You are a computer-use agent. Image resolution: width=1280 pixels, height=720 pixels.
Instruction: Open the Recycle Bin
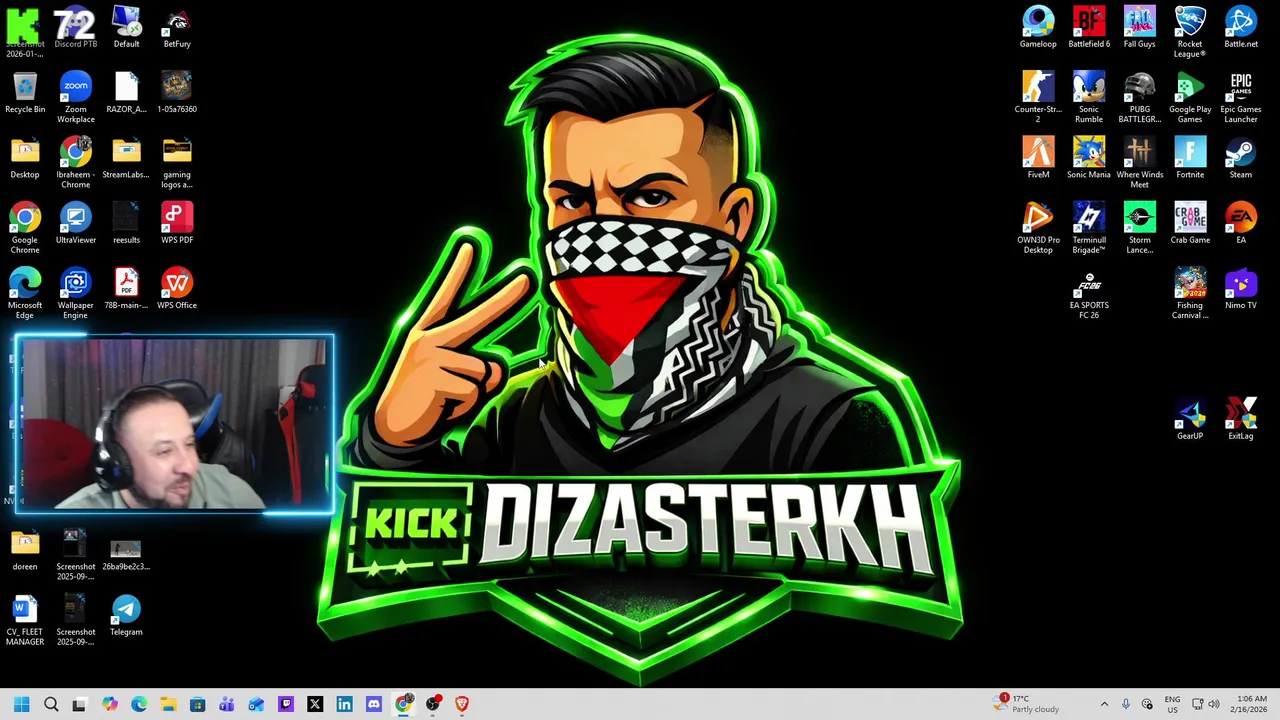point(25,93)
